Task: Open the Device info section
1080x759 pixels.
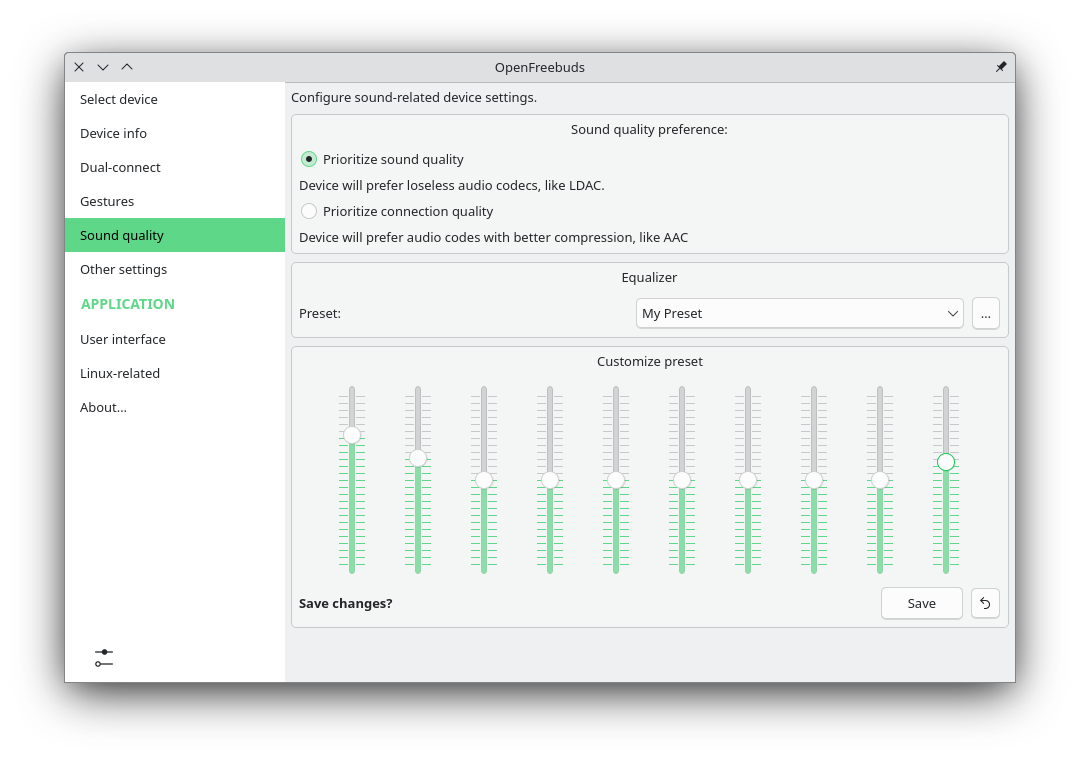Action: click(113, 133)
